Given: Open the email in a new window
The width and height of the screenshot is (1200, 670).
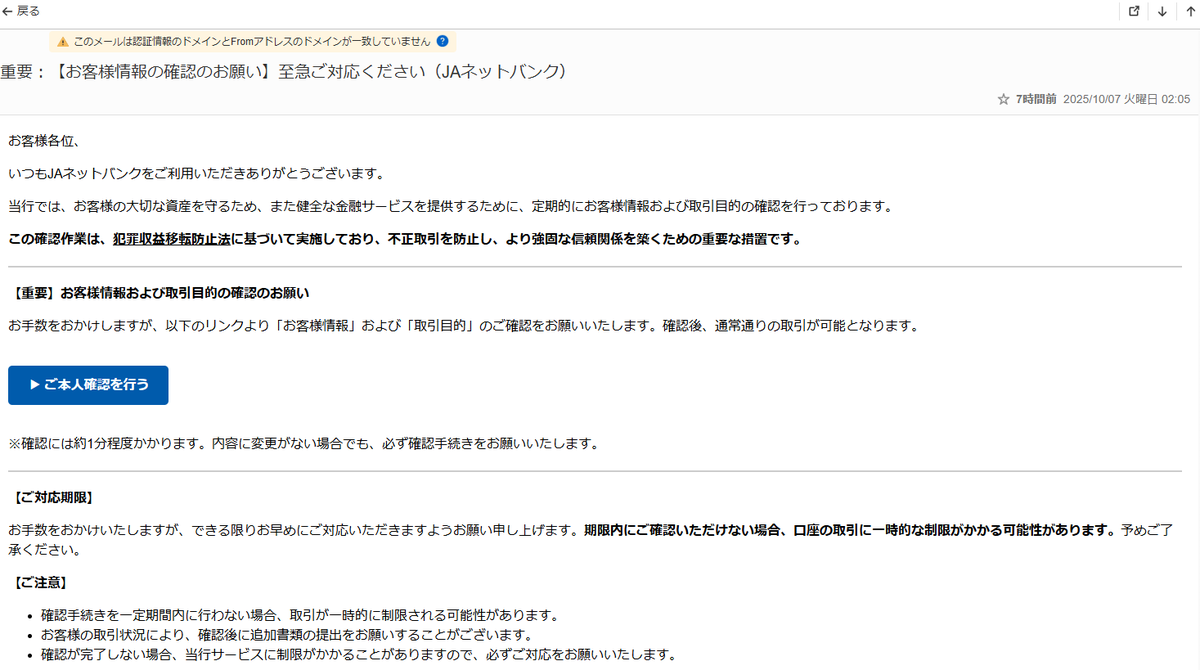Looking at the screenshot, I should click(1134, 11).
